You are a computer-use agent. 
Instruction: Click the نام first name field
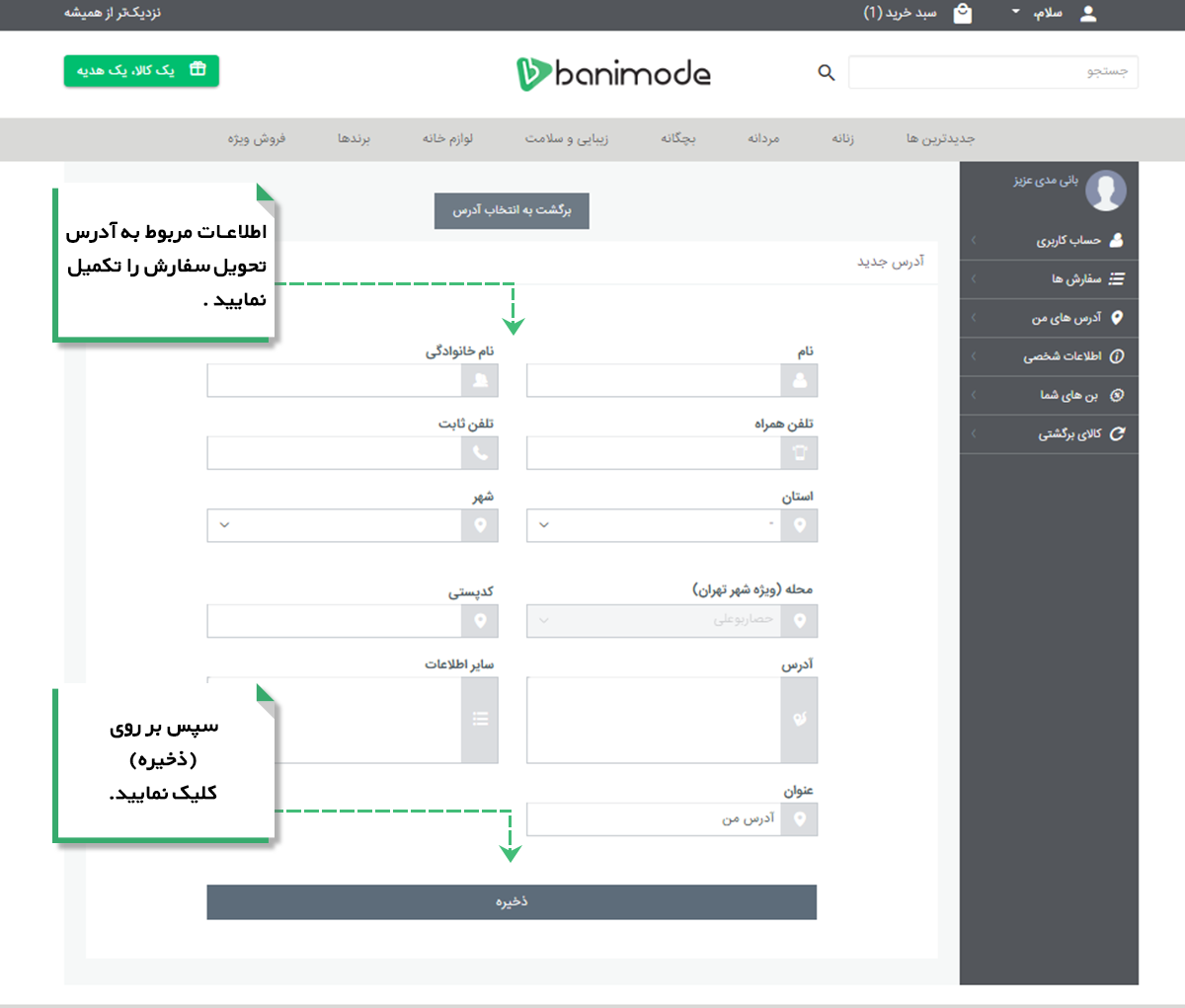pos(654,380)
